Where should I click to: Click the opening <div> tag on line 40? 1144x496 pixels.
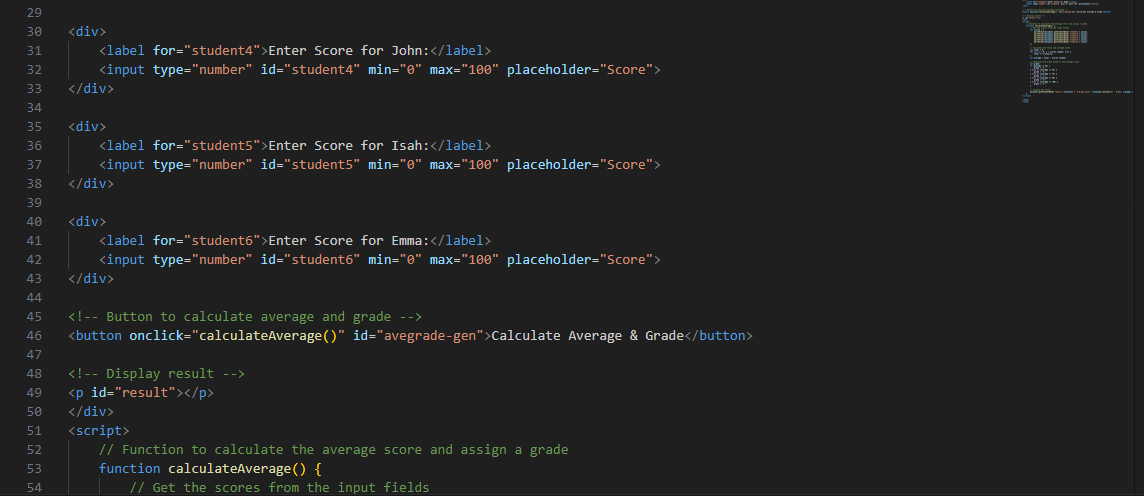point(88,222)
